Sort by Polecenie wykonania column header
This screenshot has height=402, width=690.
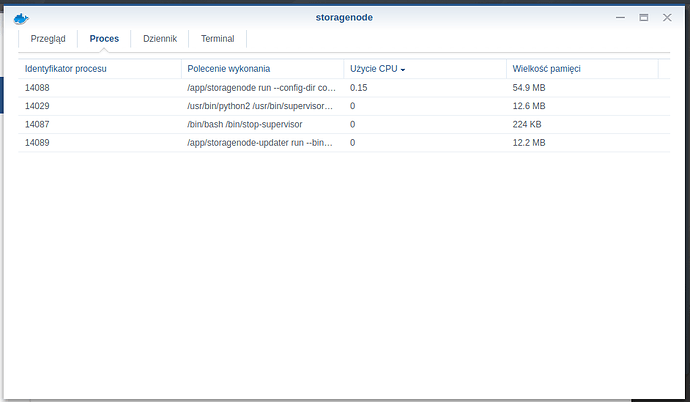(262, 69)
